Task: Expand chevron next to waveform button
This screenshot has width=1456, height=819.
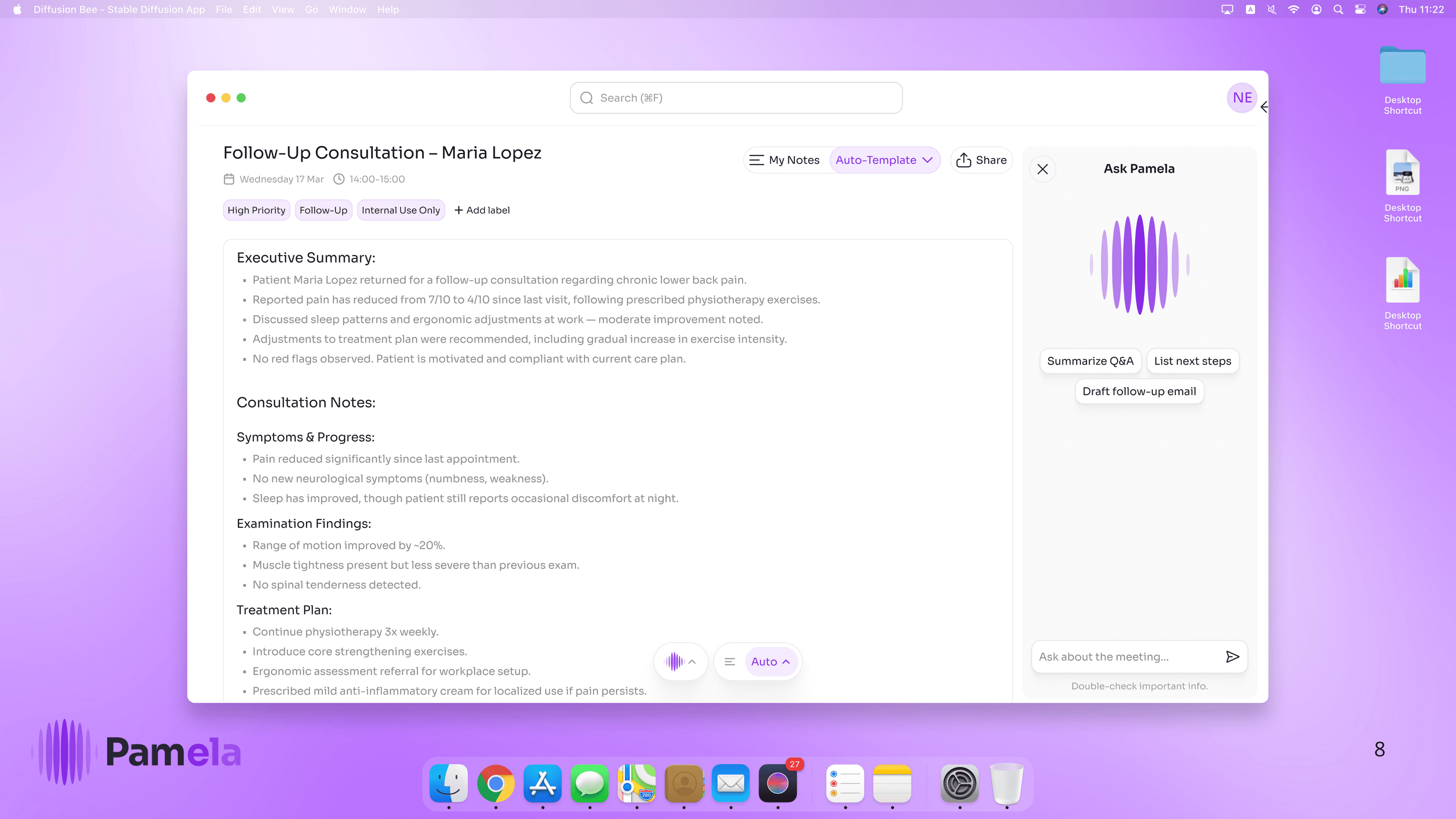Action: 692,661
